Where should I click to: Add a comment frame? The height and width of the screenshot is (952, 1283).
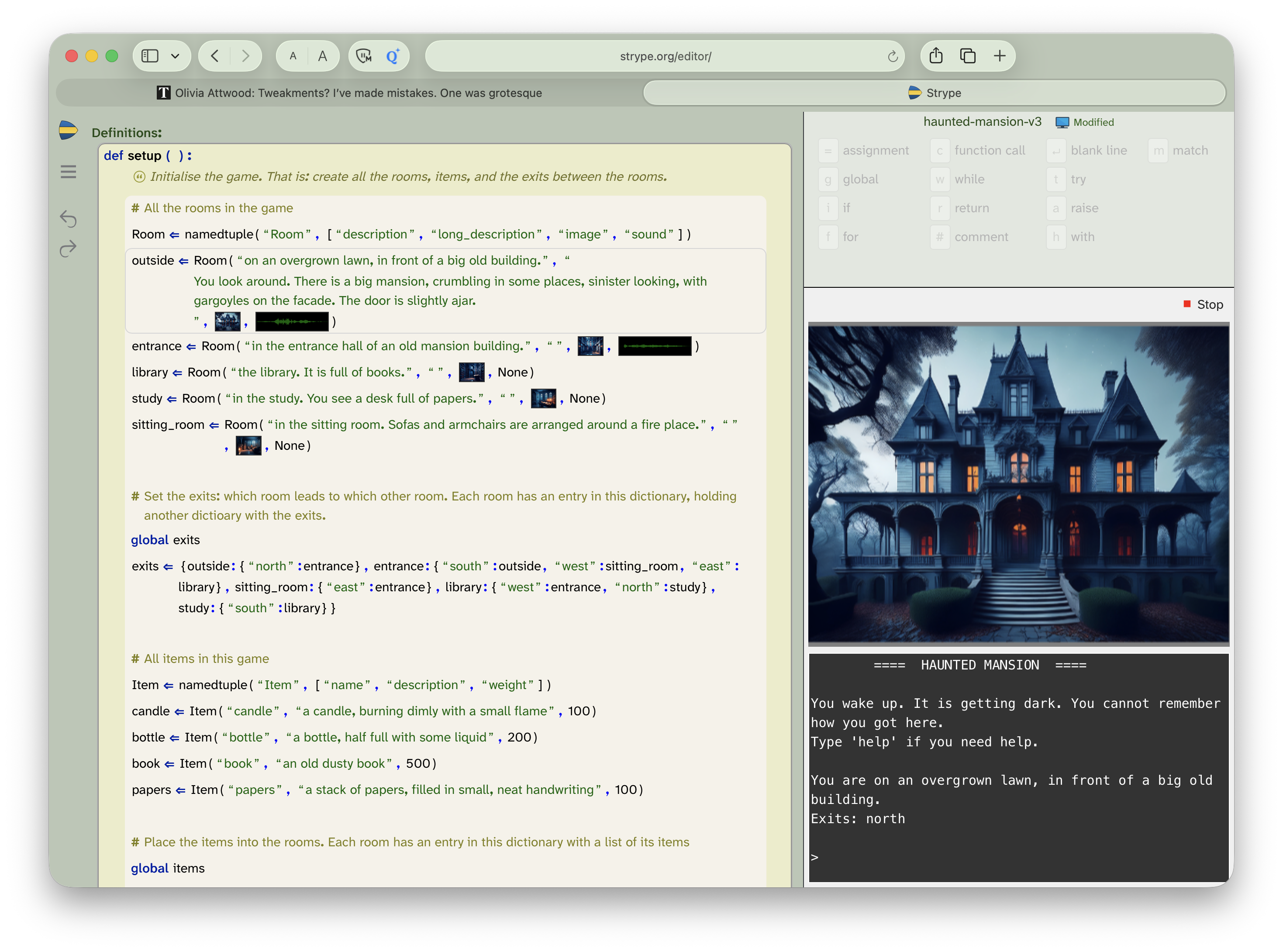[970, 237]
